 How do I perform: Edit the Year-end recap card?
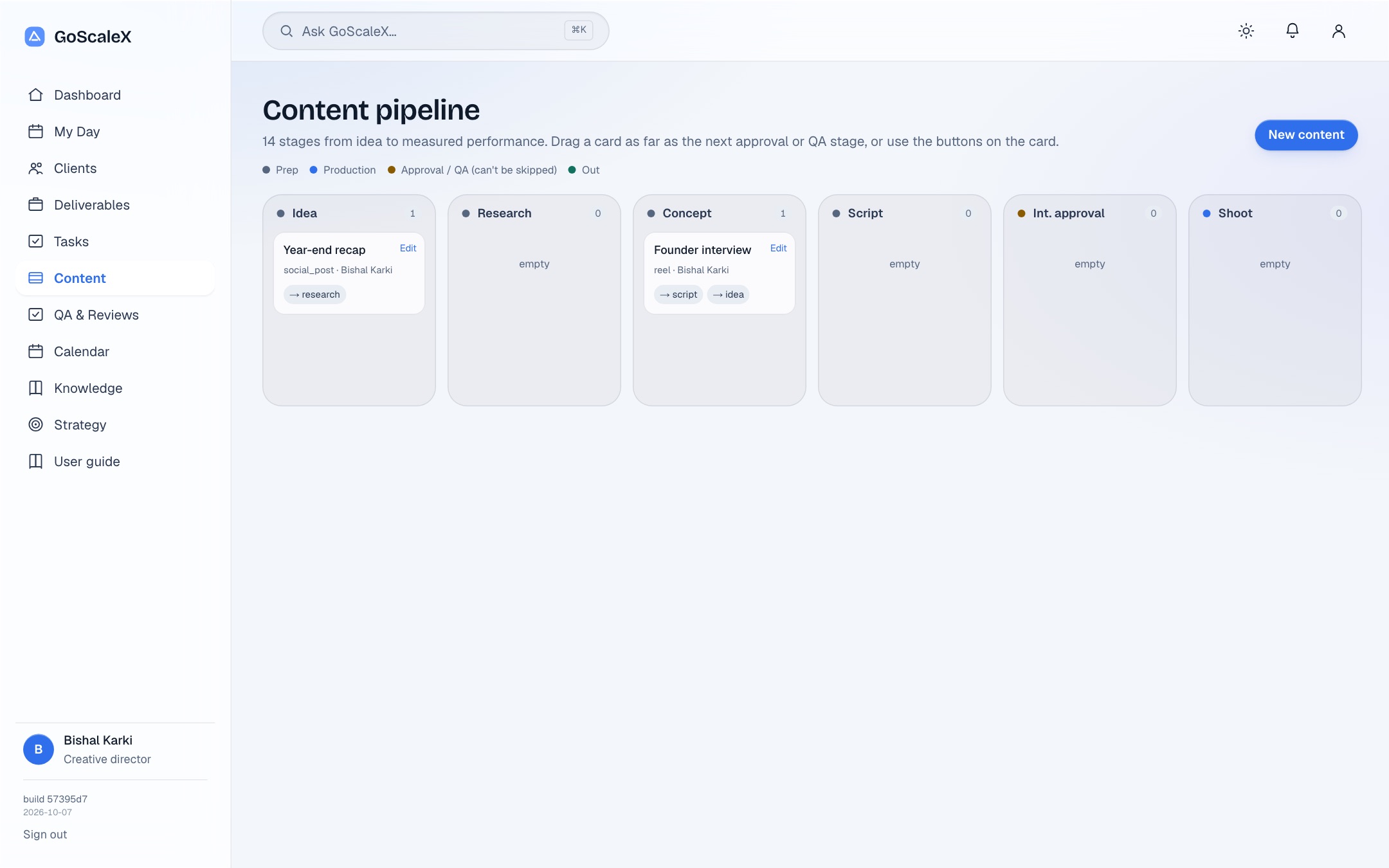click(408, 248)
